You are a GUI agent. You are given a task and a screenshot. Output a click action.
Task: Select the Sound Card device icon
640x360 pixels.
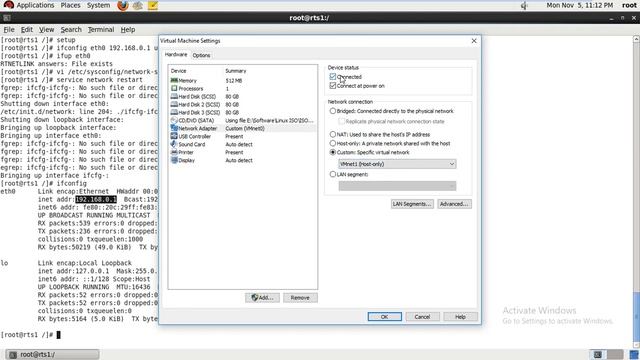pos(174,144)
